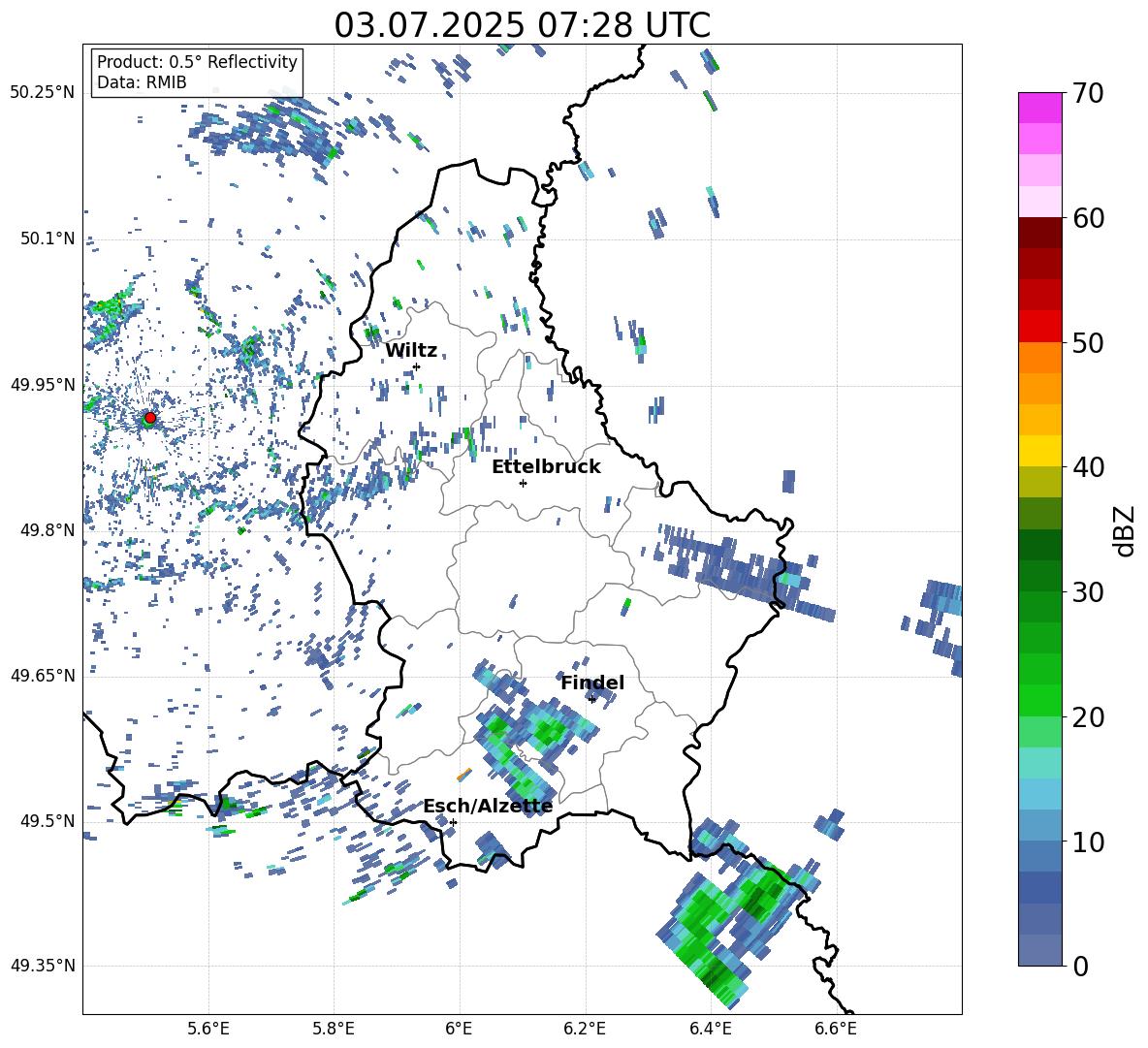1148x1048 pixels.
Task: Click the longitude label 6.6°E
Action: tap(836, 1029)
